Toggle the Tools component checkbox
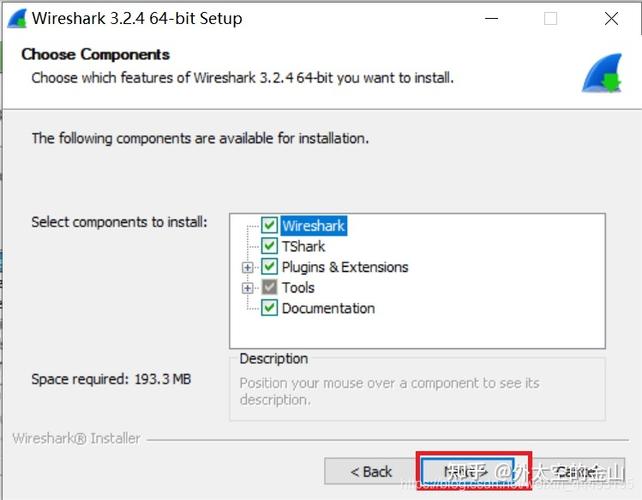This screenshot has width=642, height=500. [269, 288]
